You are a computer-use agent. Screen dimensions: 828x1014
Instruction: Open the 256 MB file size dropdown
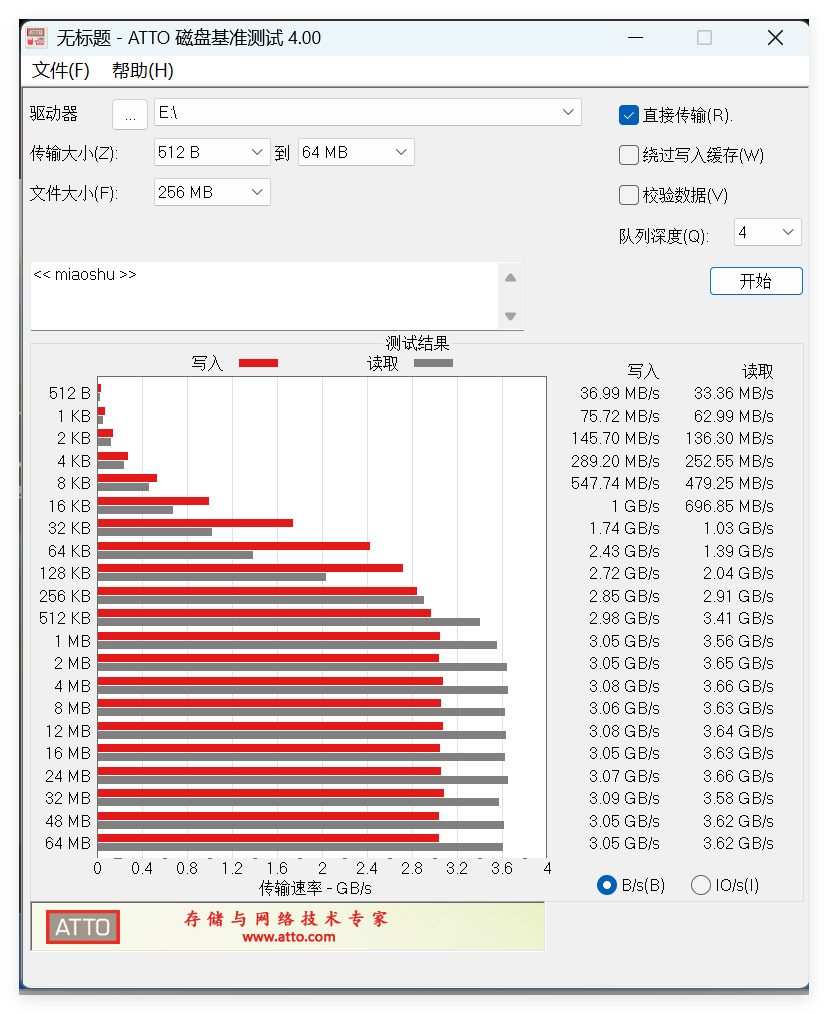[212, 192]
